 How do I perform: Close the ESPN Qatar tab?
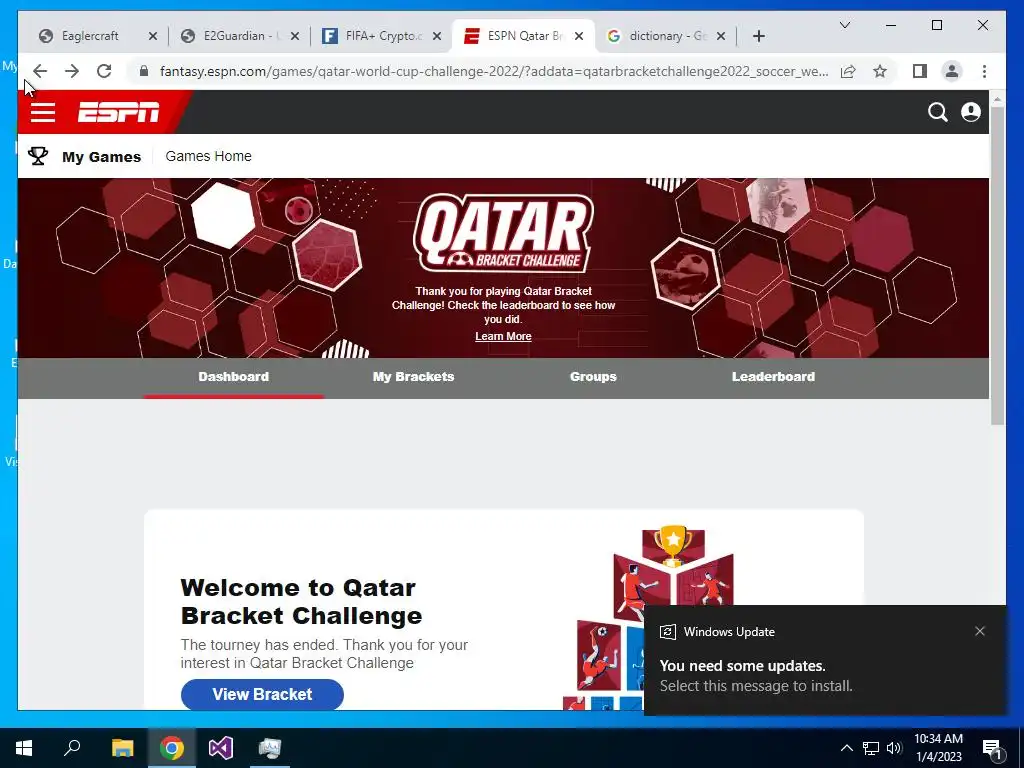579,36
